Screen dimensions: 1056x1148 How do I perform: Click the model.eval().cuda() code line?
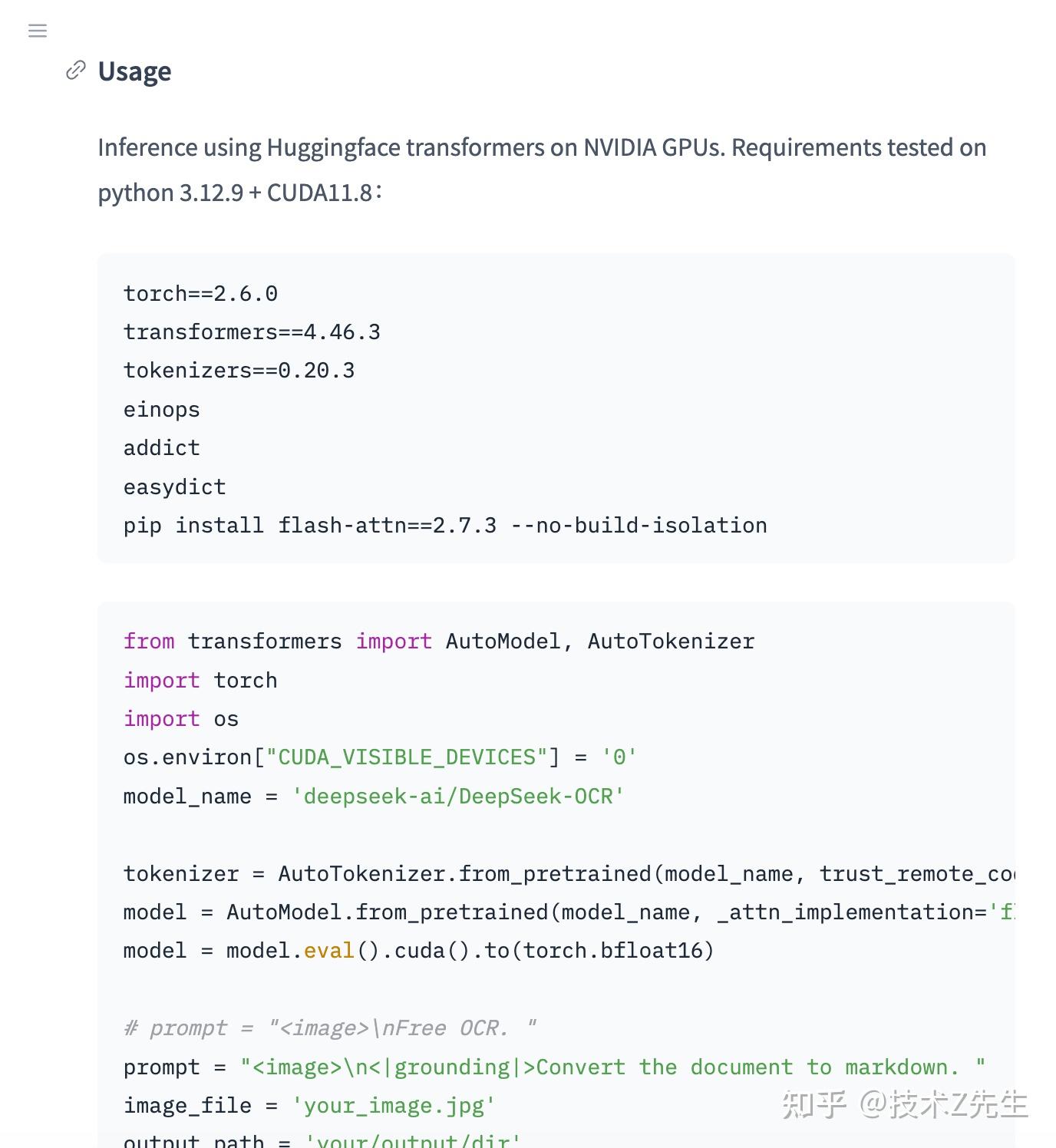418,951
